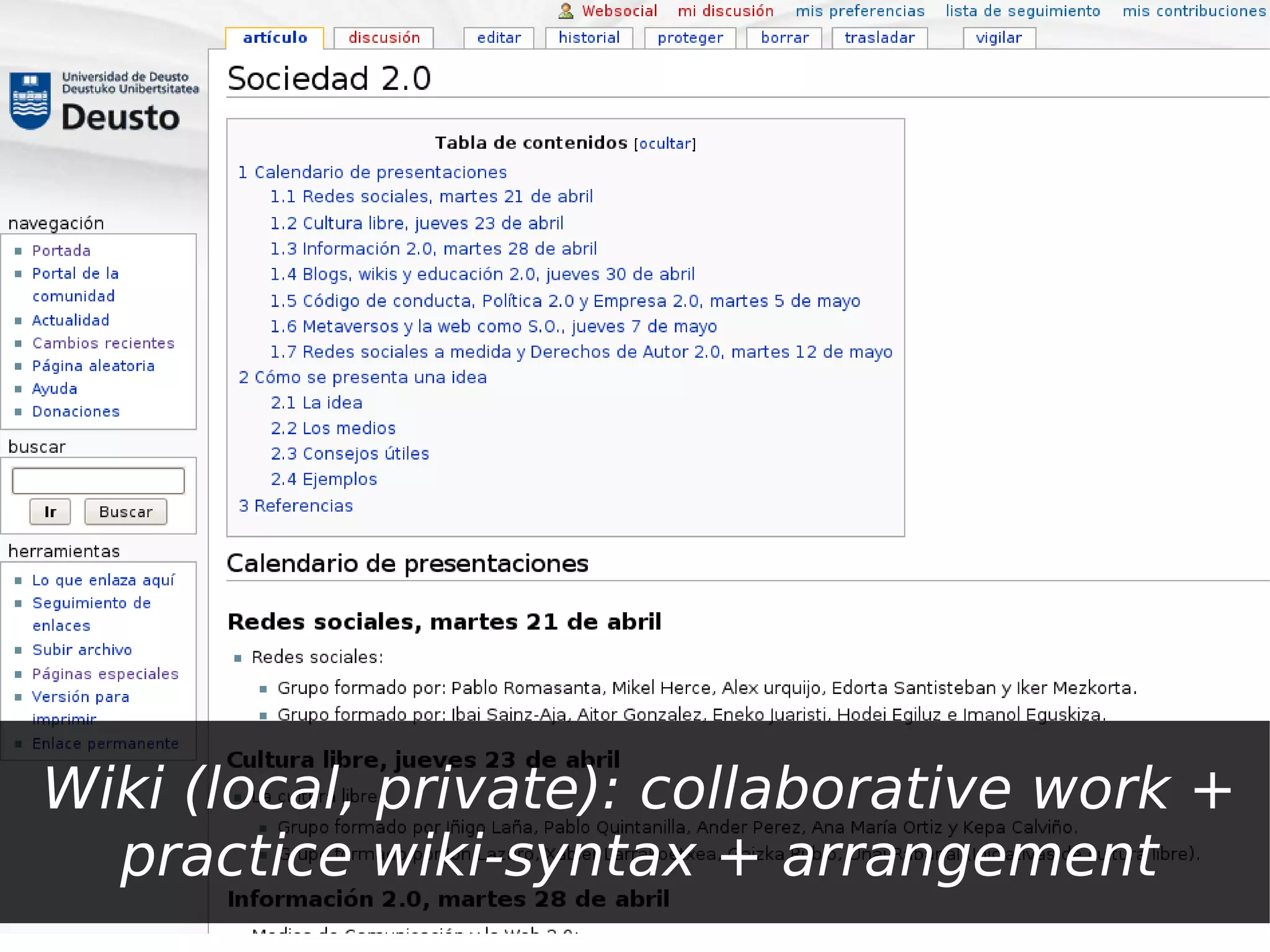This screenshot has height=952, width=1270.
Task: Jump to 1.4 Blogs, wikis y educación 2.0
Action: [482, 274]
